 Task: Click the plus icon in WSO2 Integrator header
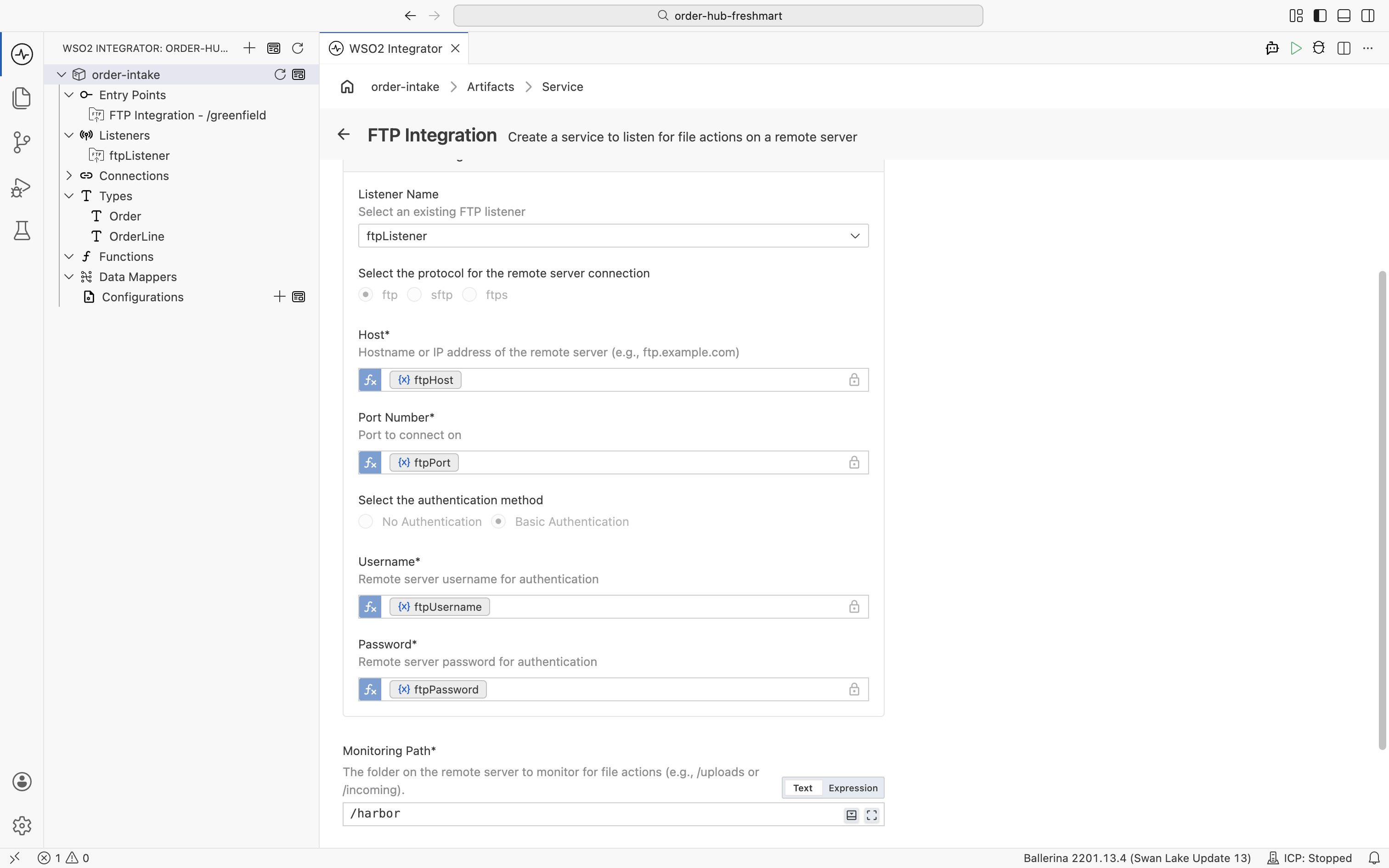tap(249, 48)
